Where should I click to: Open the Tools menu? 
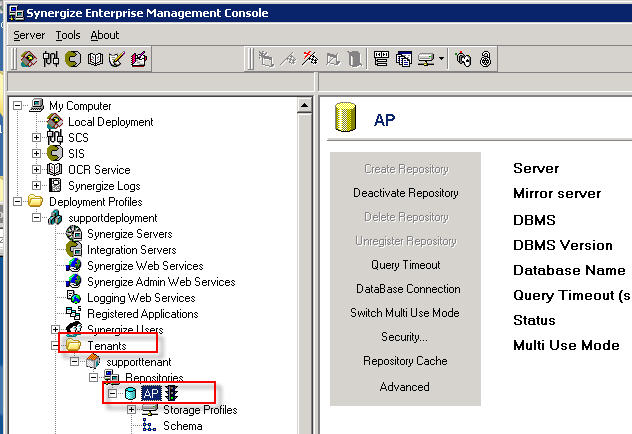tap(68, 35)
